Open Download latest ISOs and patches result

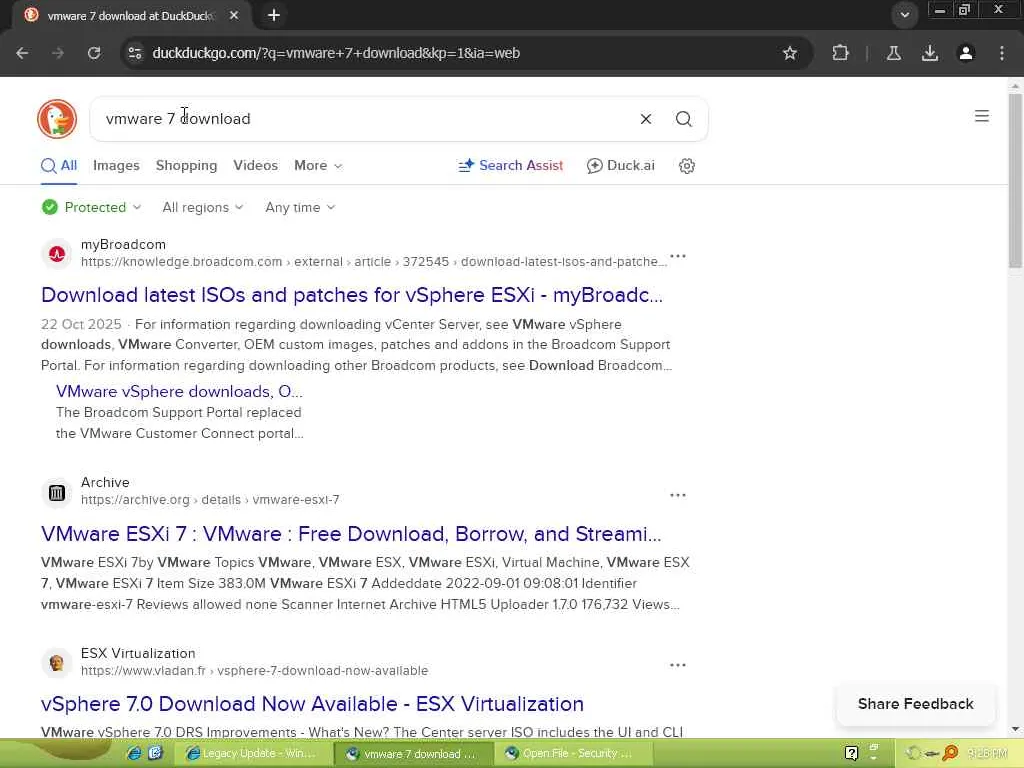(352, 295)
